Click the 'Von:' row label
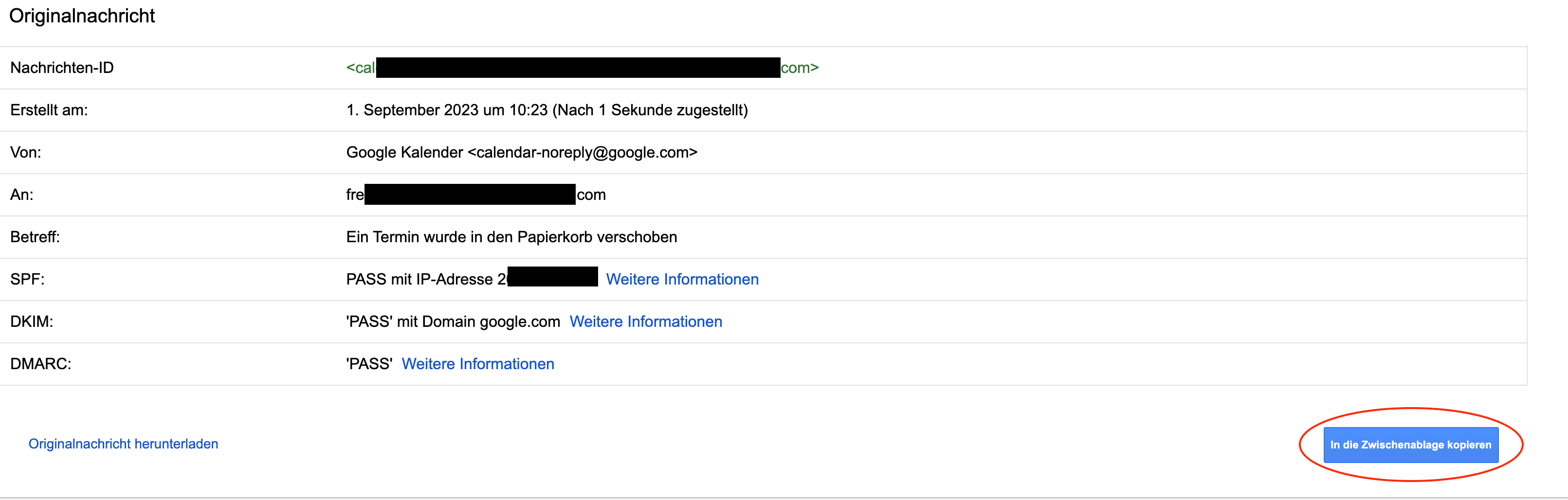 tap(26, 152)
